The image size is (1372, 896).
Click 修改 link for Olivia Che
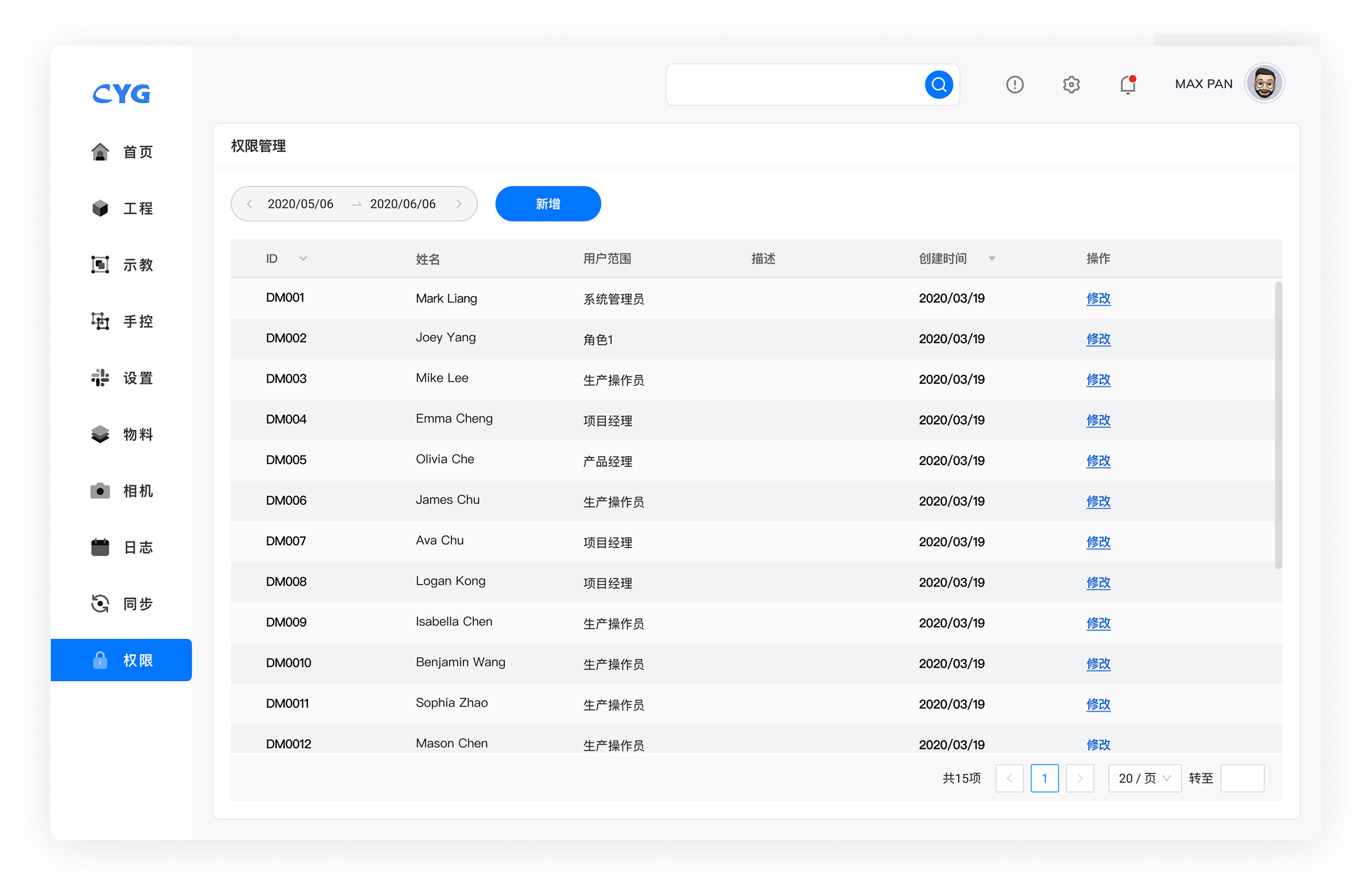(1098, 461)
